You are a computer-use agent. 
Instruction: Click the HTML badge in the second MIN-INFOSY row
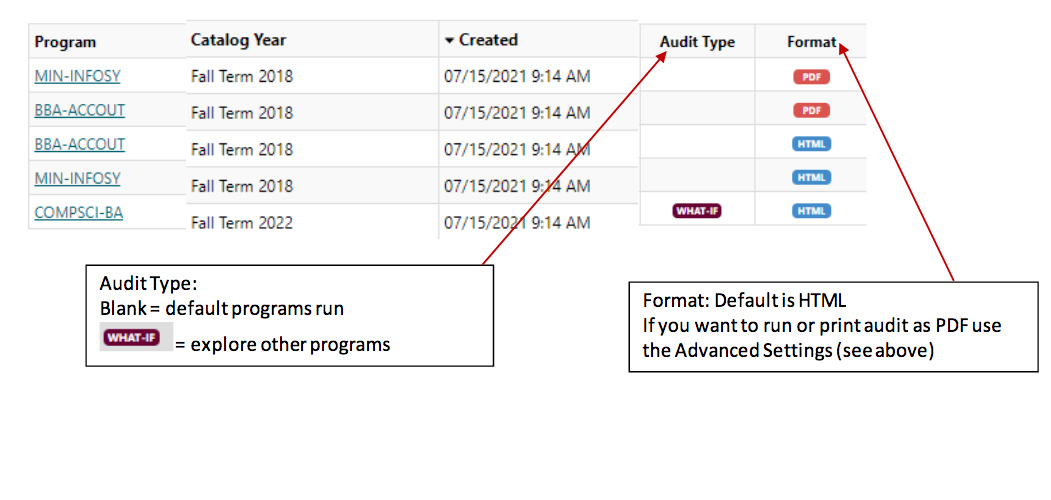click(811, 177)
